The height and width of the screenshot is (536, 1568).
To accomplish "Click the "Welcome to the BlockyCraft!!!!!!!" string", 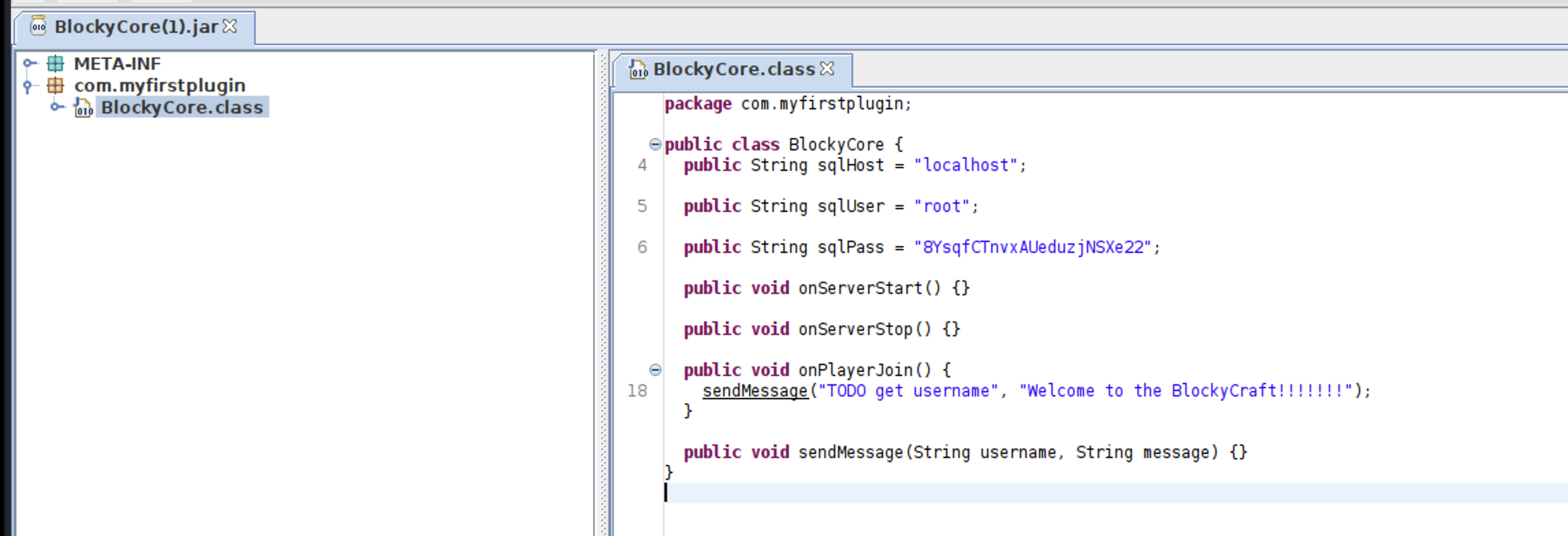I will pos(1185,390).
